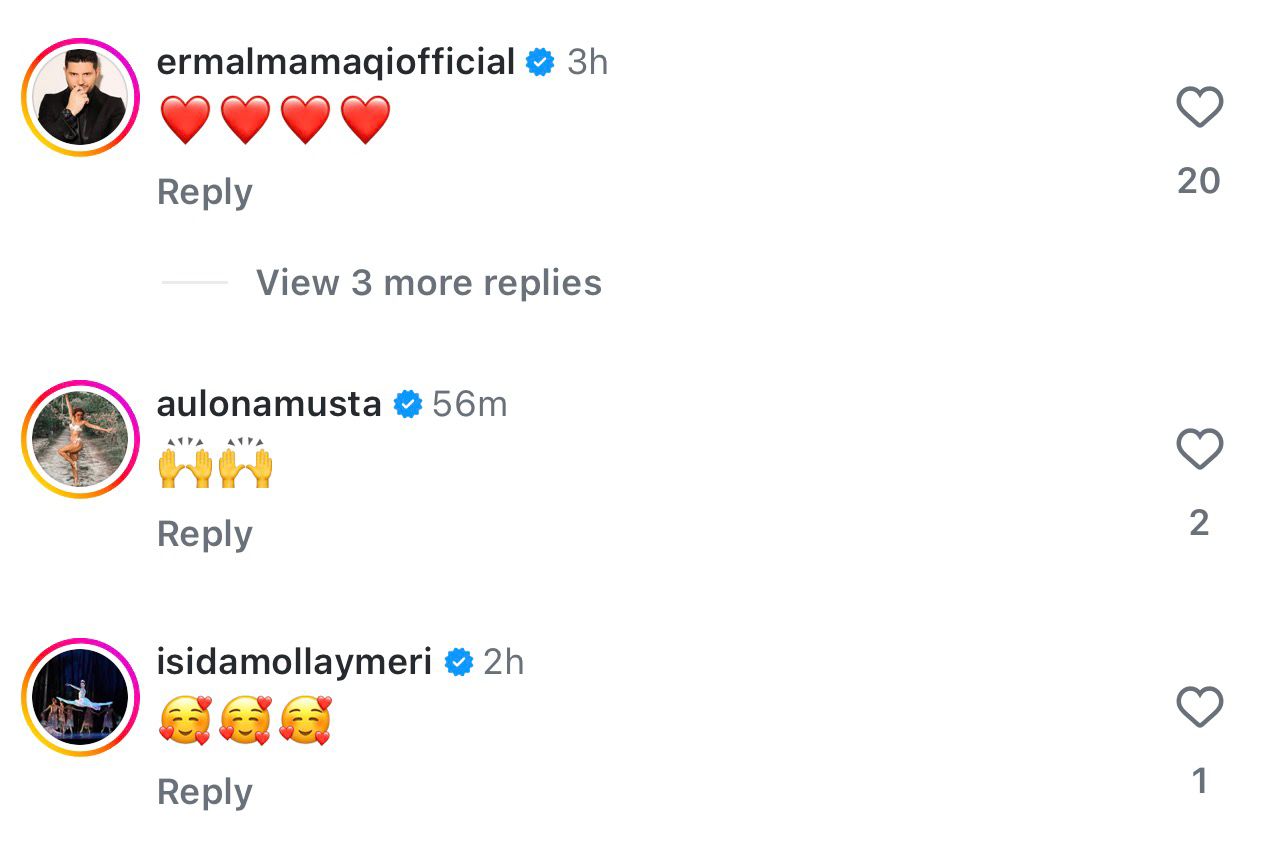The width and height of the screenshot is (1284, 856).
Task: Click the 2h timestamp
Action: (503, 663)
